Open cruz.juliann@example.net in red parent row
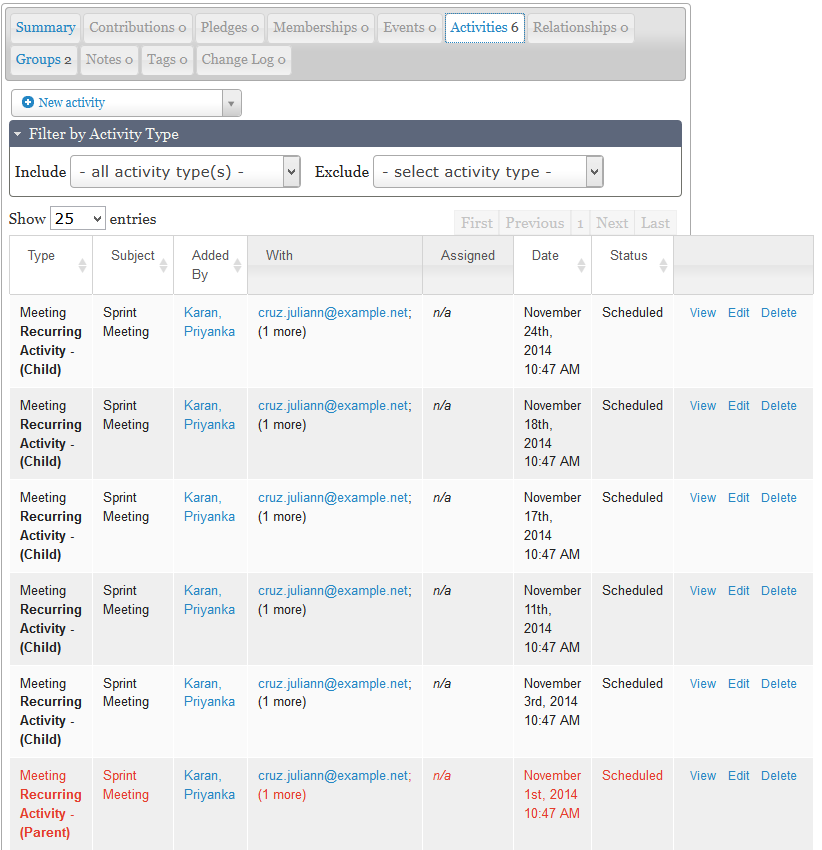The width and height of the screenshot is (822, 850). tap(335, 776)
